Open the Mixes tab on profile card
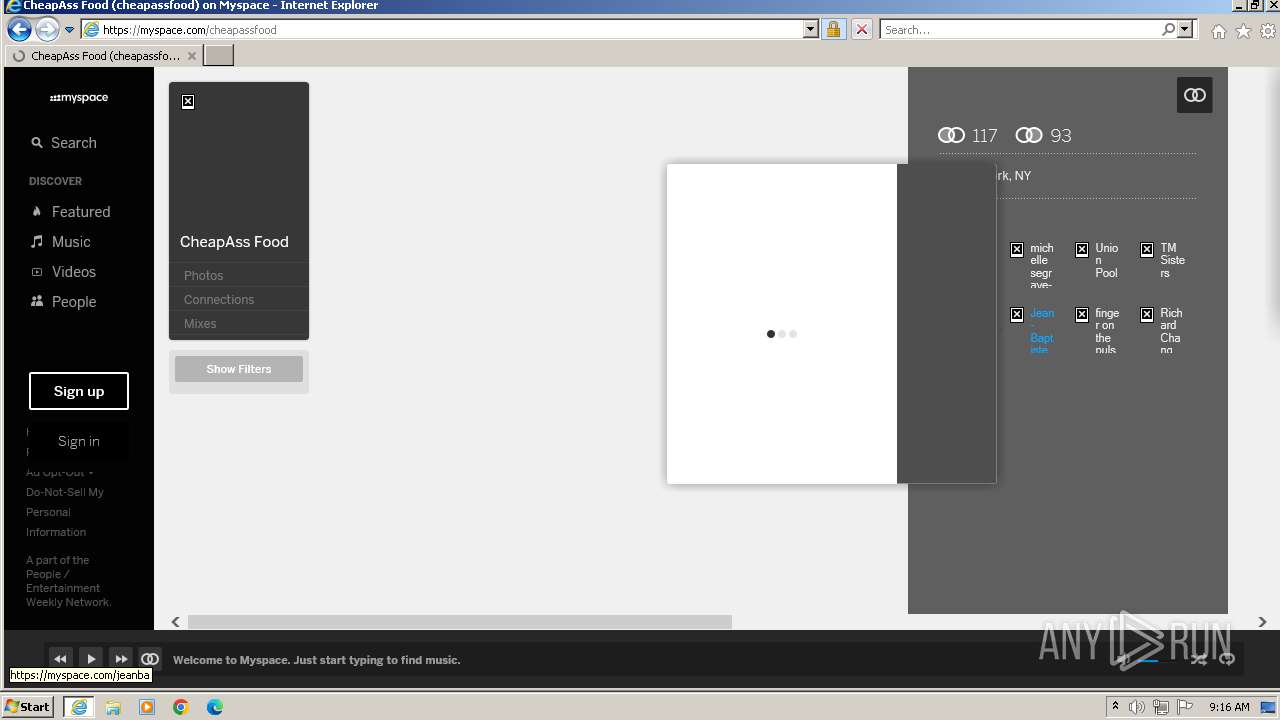Screen dimensions: 1280x720 [x=200, y=323]
